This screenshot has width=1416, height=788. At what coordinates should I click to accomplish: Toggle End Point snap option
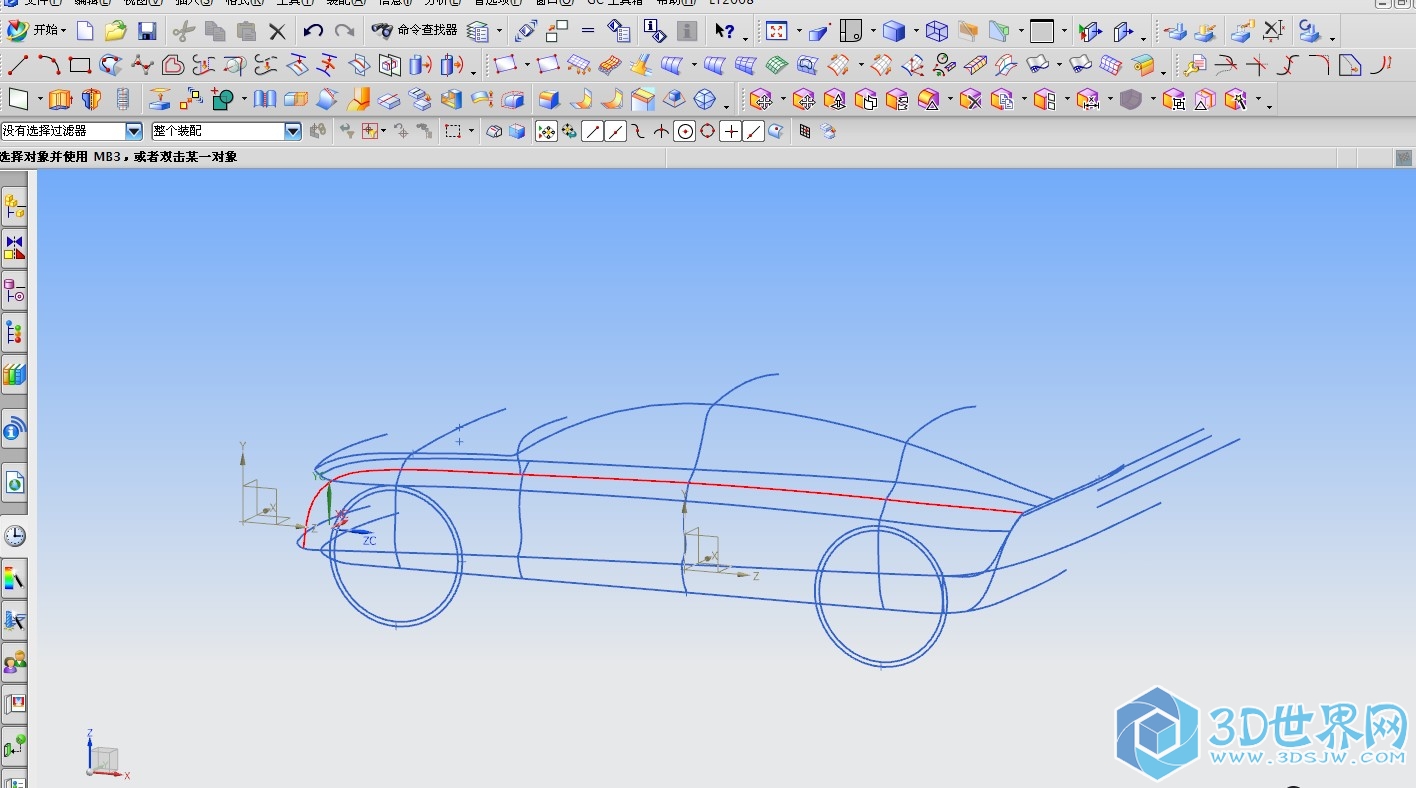pyautogui.click(x=593, y=131)
